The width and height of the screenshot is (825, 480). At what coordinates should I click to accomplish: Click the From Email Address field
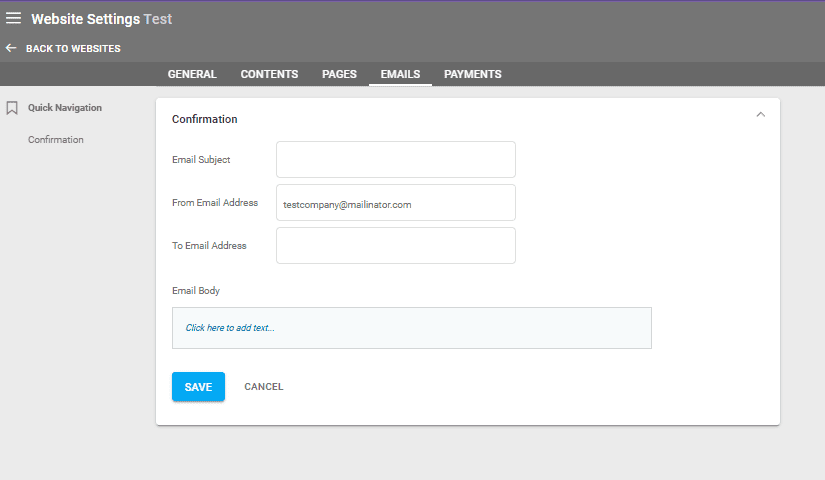(395, 203)
